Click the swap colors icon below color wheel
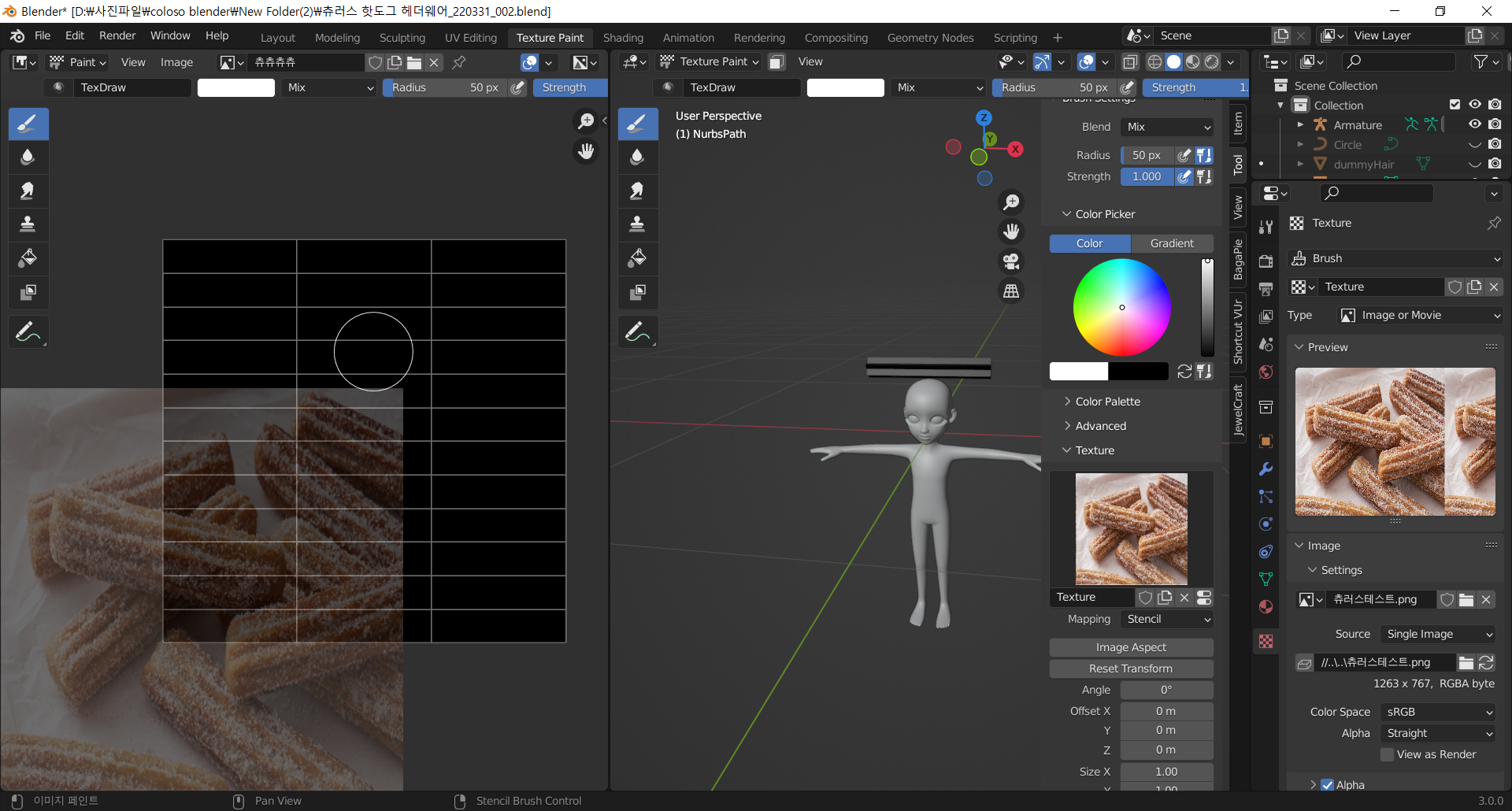 [x=1184, y=372]
